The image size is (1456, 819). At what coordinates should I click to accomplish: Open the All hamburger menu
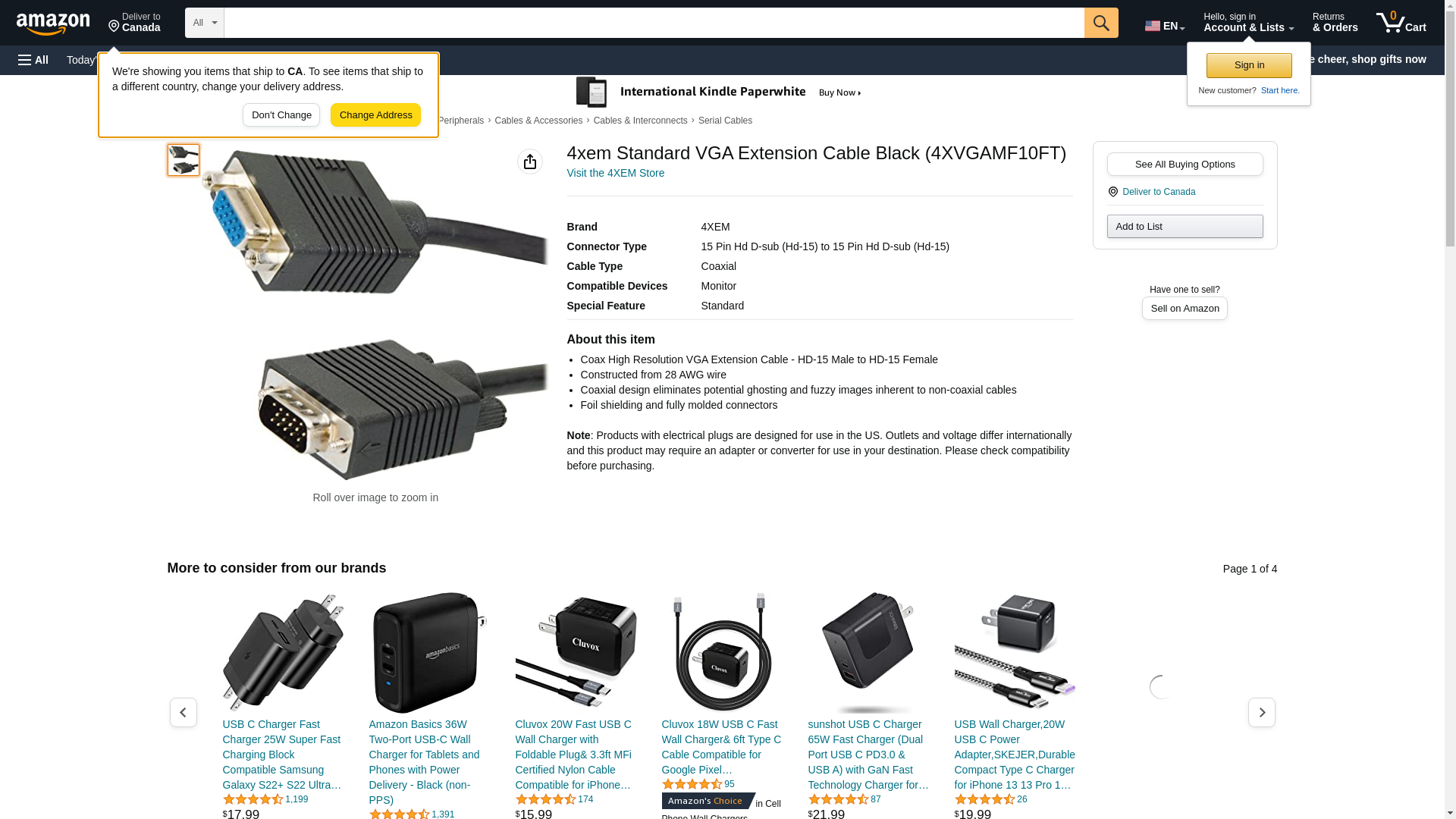33,60
